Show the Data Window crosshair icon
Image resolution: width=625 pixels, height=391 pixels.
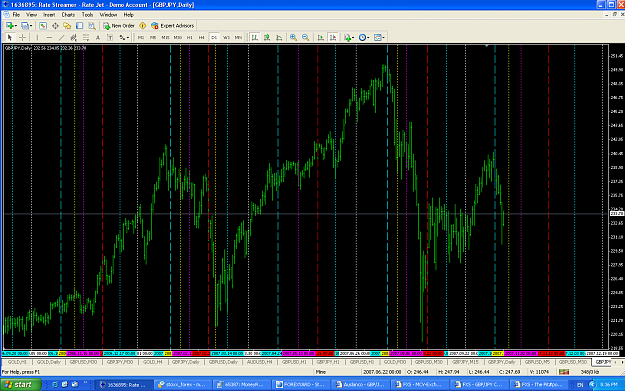click(55, 26)
